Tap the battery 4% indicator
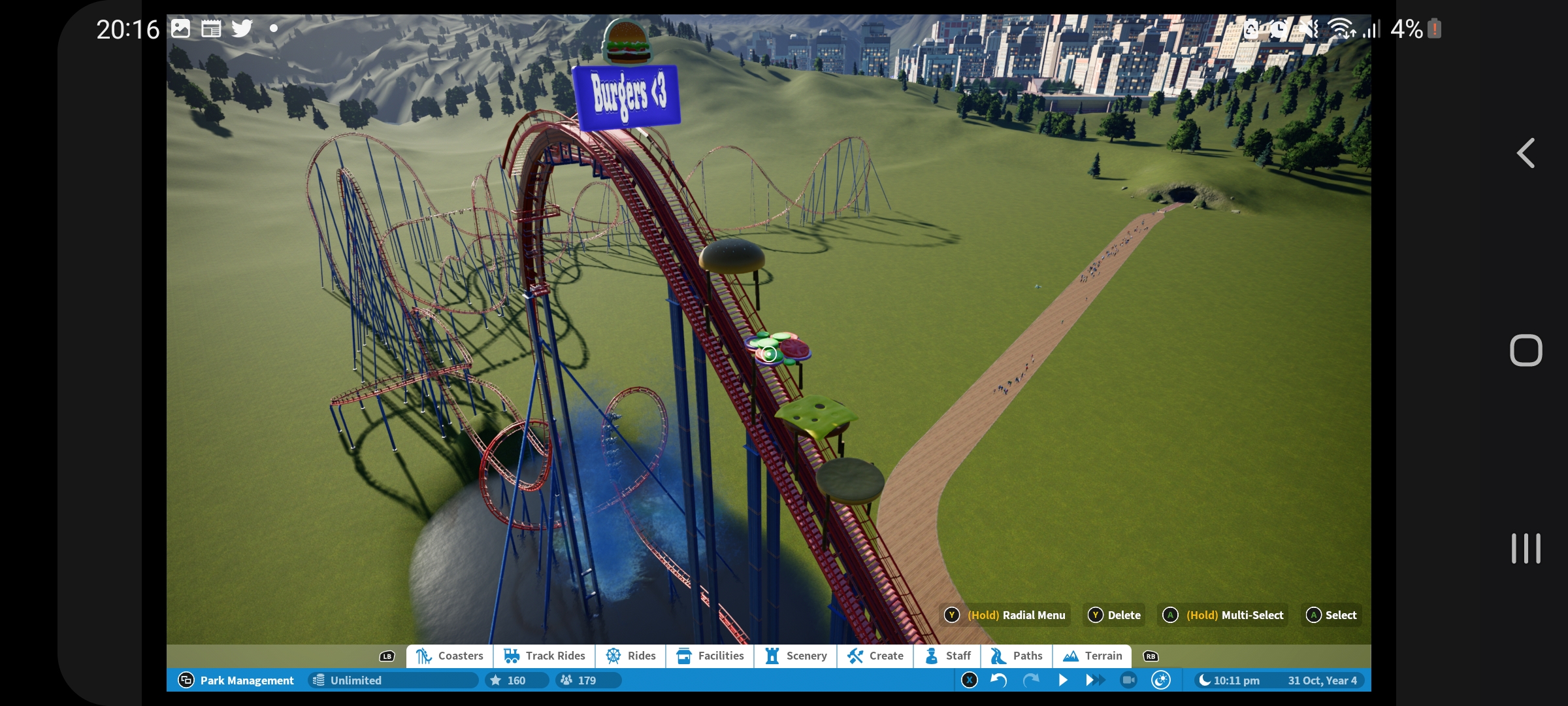The height and width of the screenshot is (706, 1568). coord(1416,29)
